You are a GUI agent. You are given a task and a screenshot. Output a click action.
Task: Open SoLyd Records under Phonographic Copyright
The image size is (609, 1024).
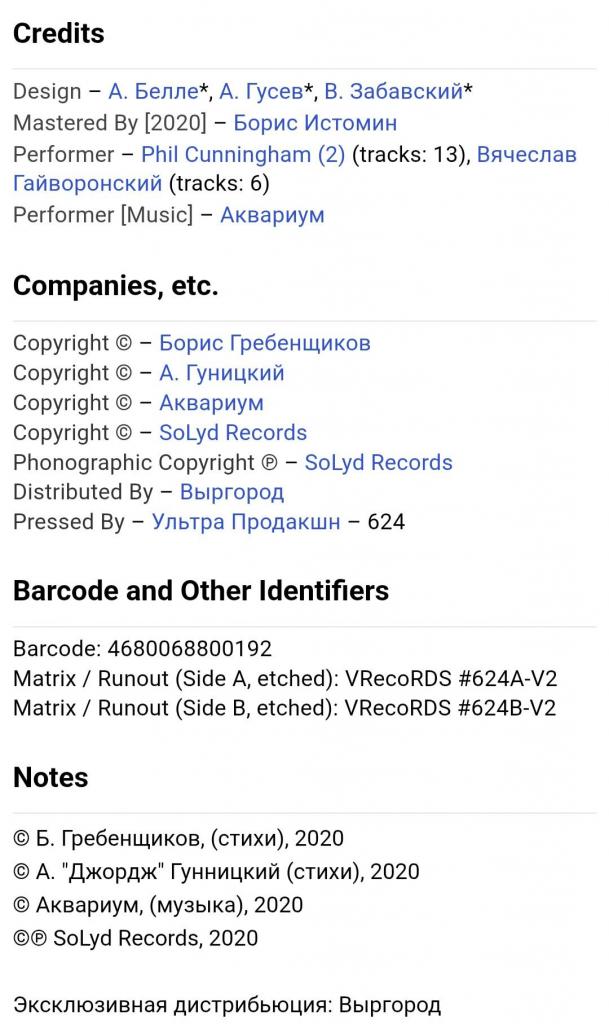pos(379,462)
